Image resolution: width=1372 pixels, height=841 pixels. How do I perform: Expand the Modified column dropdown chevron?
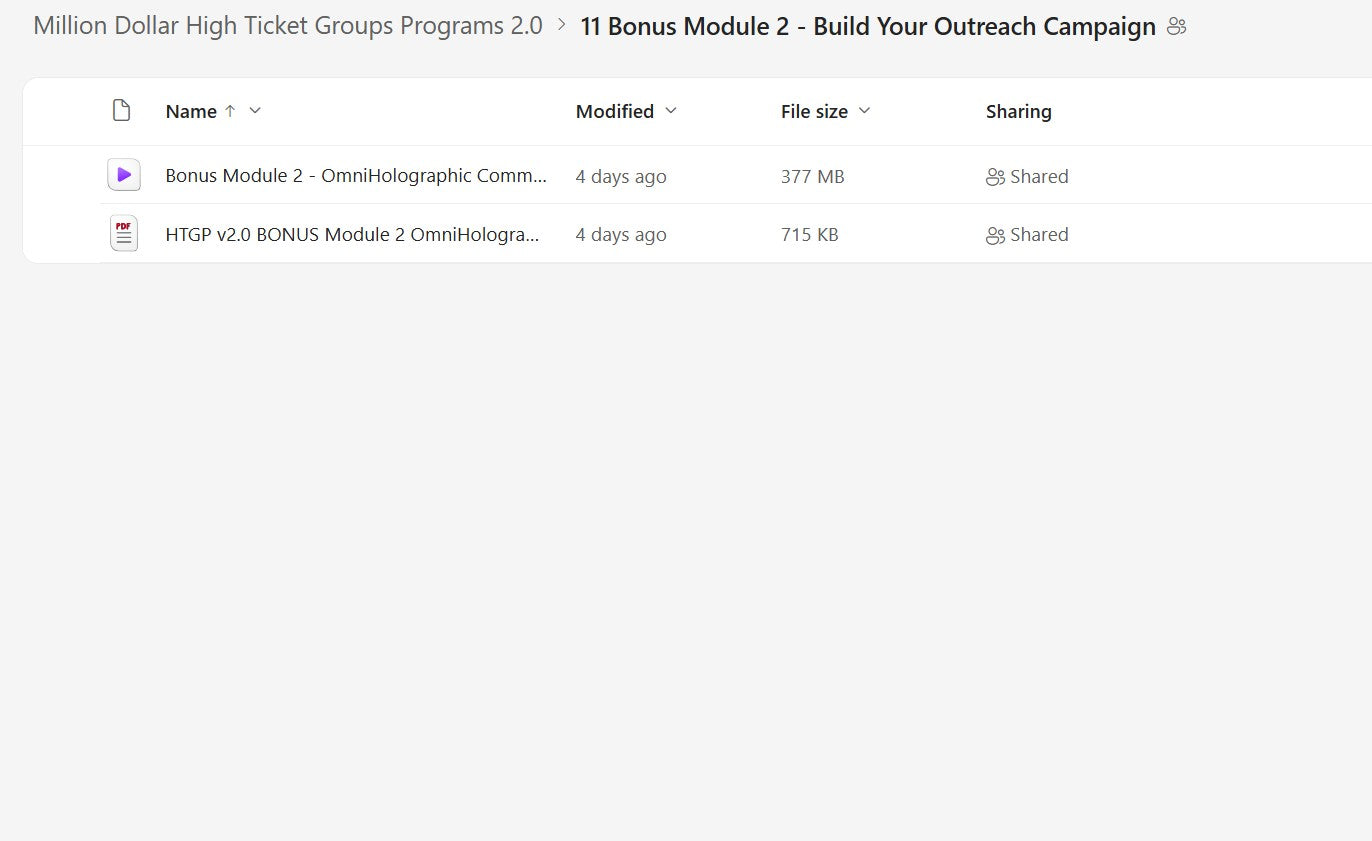pos(671,111)
